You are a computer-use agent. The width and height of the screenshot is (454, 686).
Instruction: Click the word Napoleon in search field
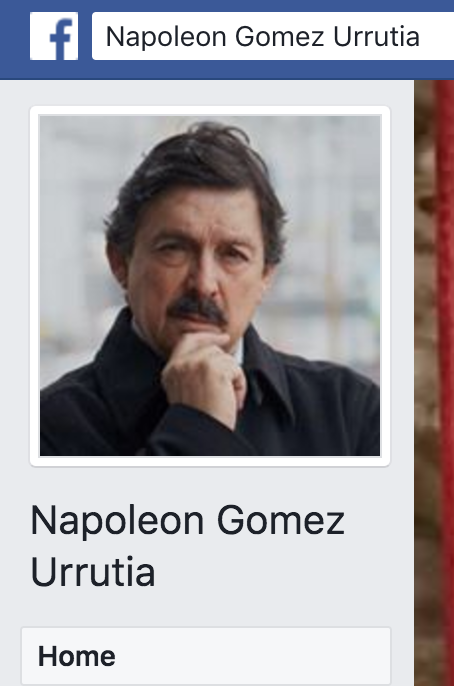(166, 37)
